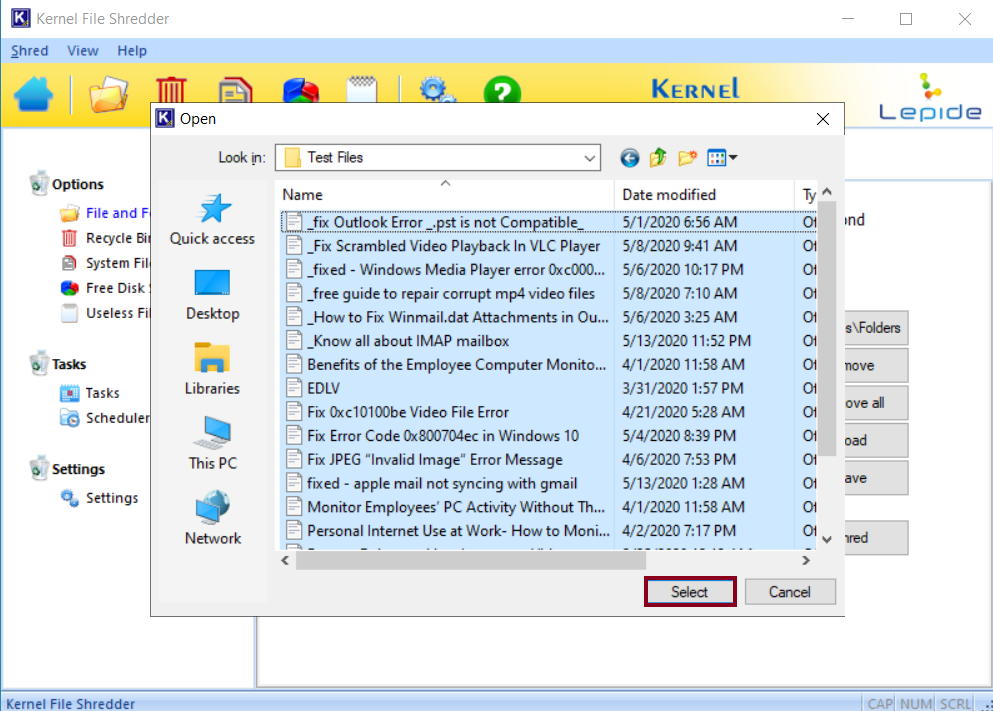
Task: Open the Files and Folders toolbar icon
Action: [x=108, y=94]
